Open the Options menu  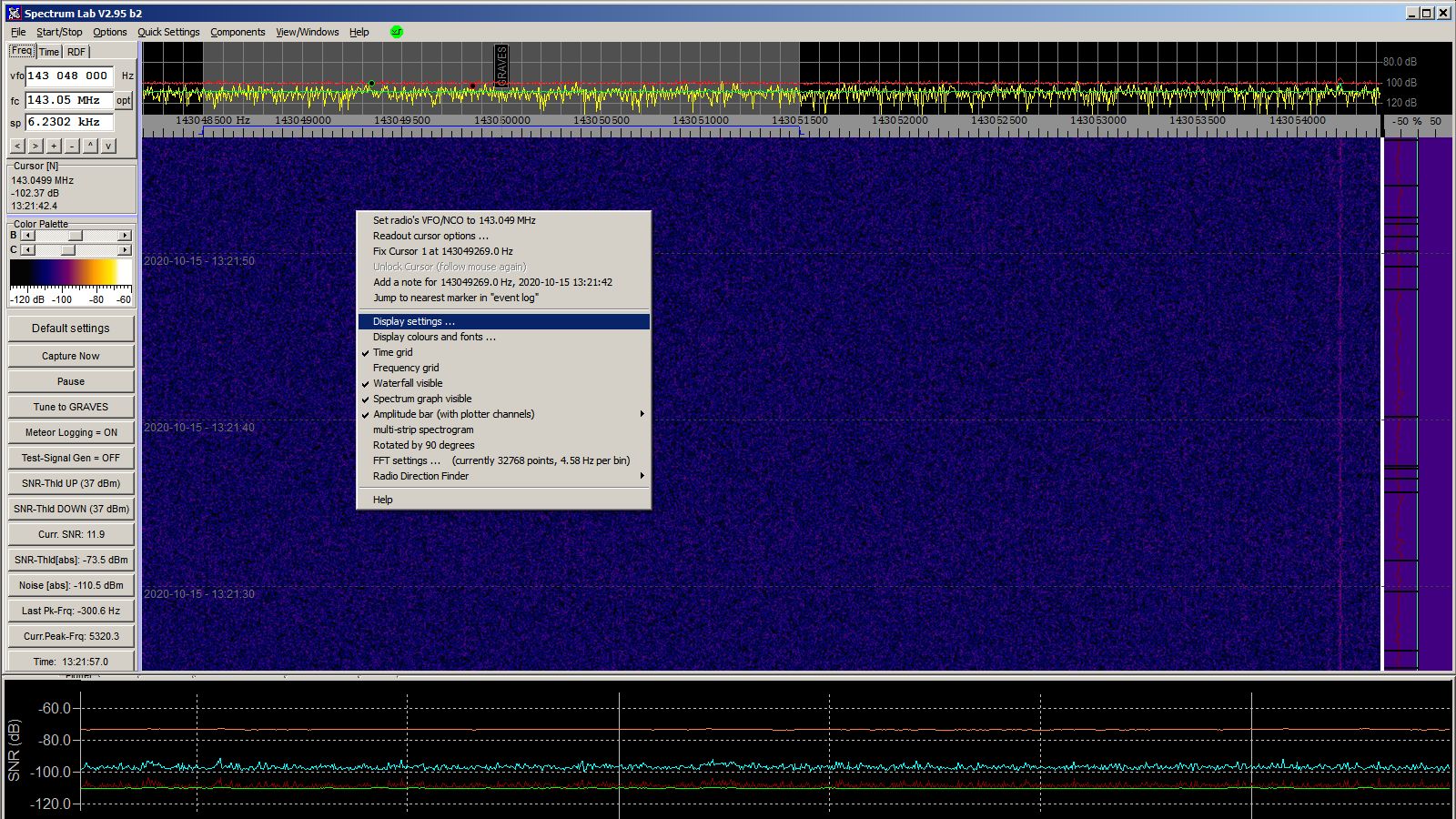point(110,32)
